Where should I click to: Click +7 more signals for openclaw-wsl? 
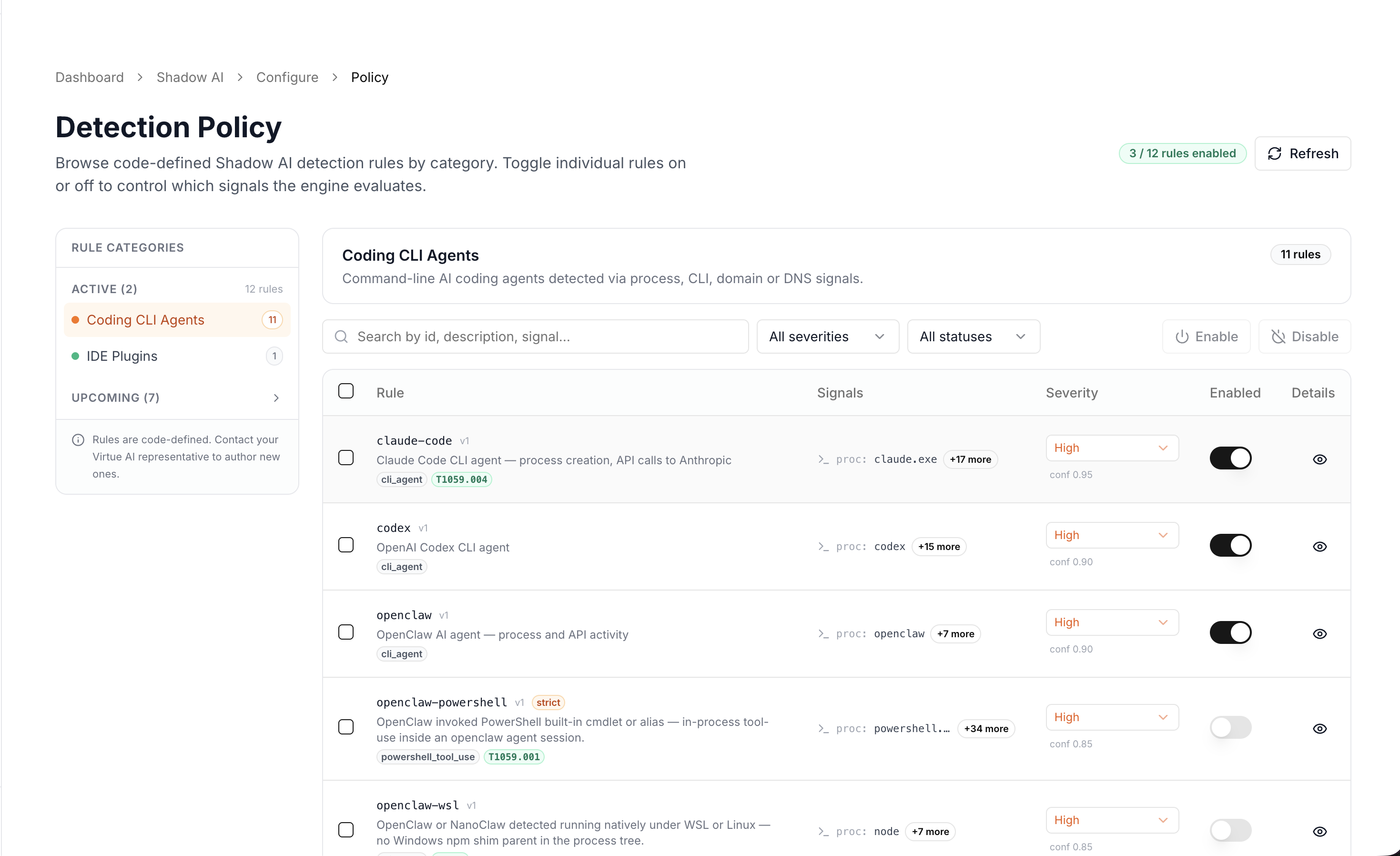click(930, 832)
